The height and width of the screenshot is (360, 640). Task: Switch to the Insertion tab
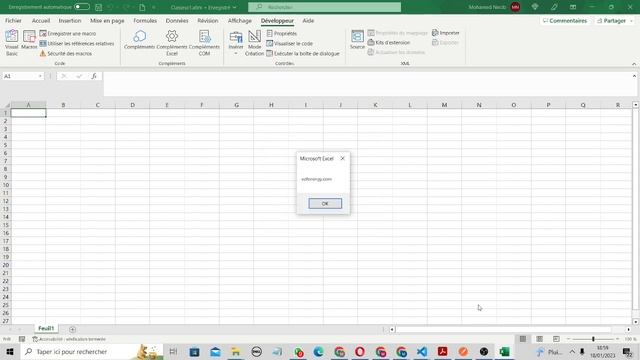(70, 20)
